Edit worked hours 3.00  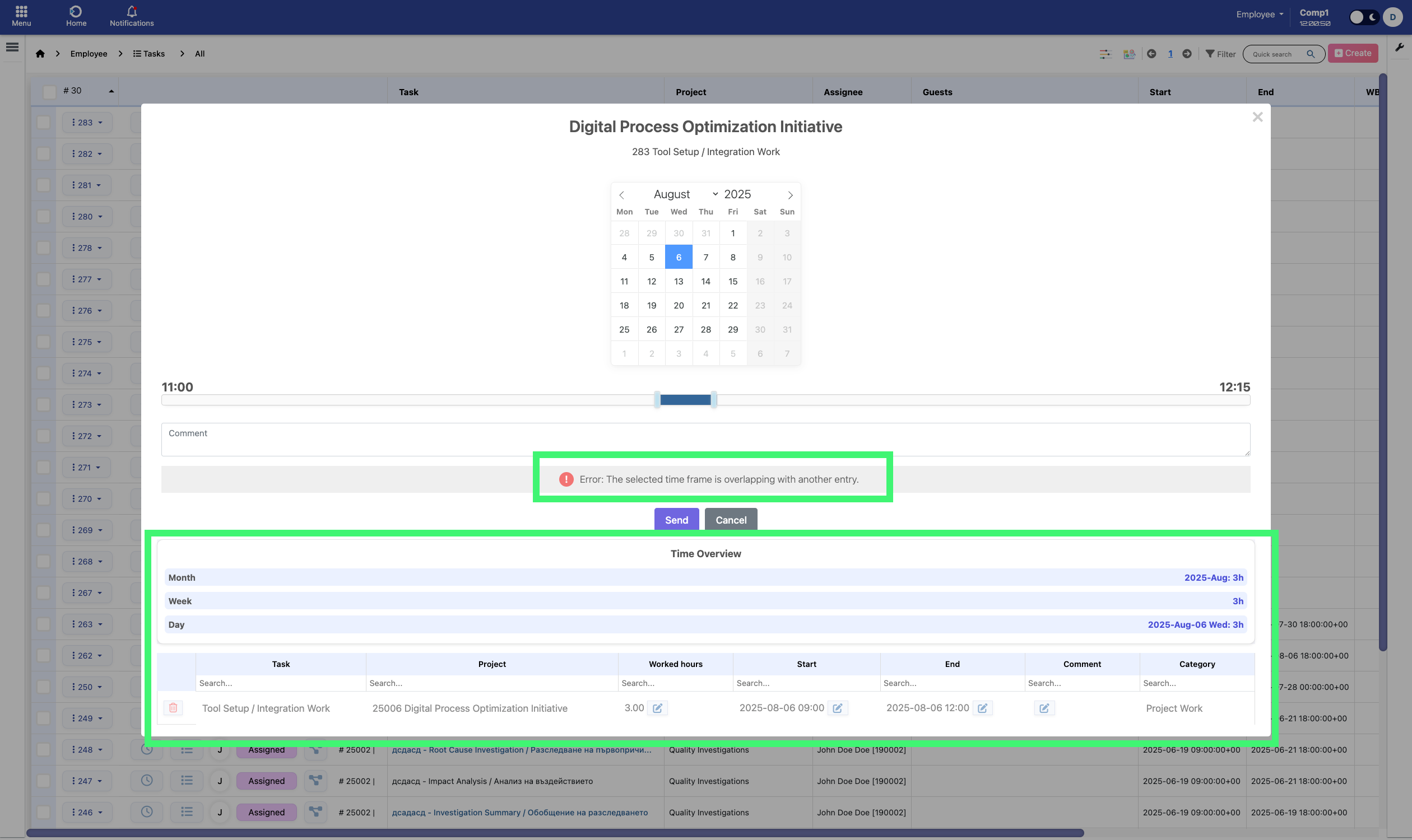click(657, 708)
